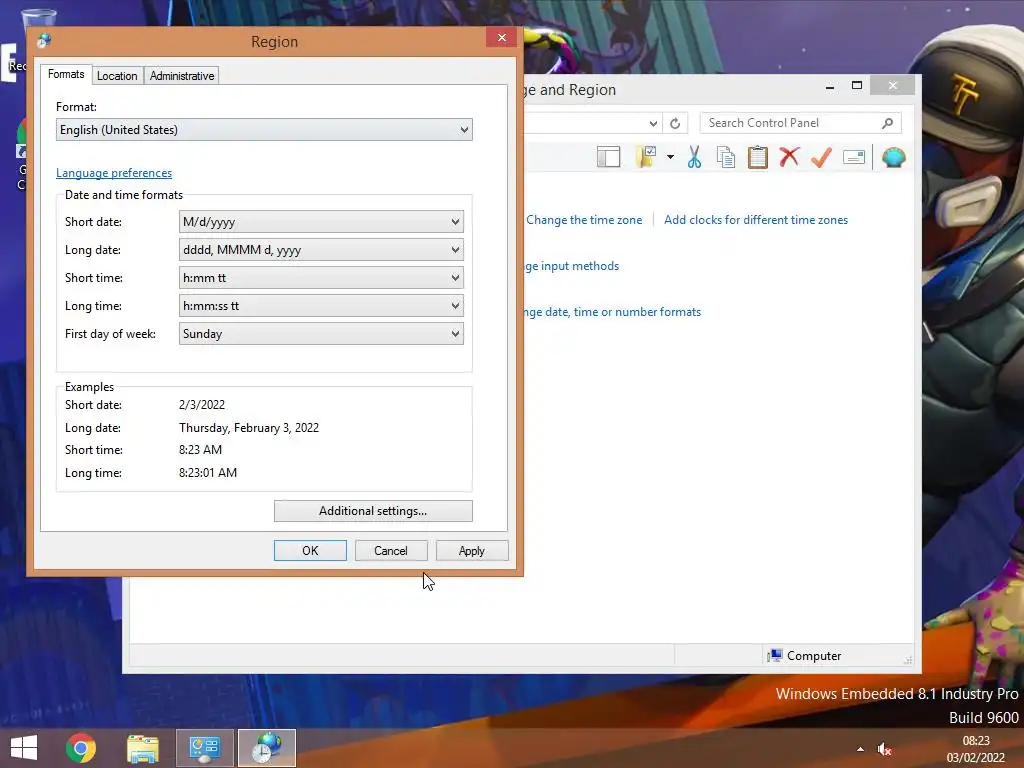This screenshot has height=768, width=1024.
Task: Close the Region dialog with the red X
Action: (x=502, y=37)
